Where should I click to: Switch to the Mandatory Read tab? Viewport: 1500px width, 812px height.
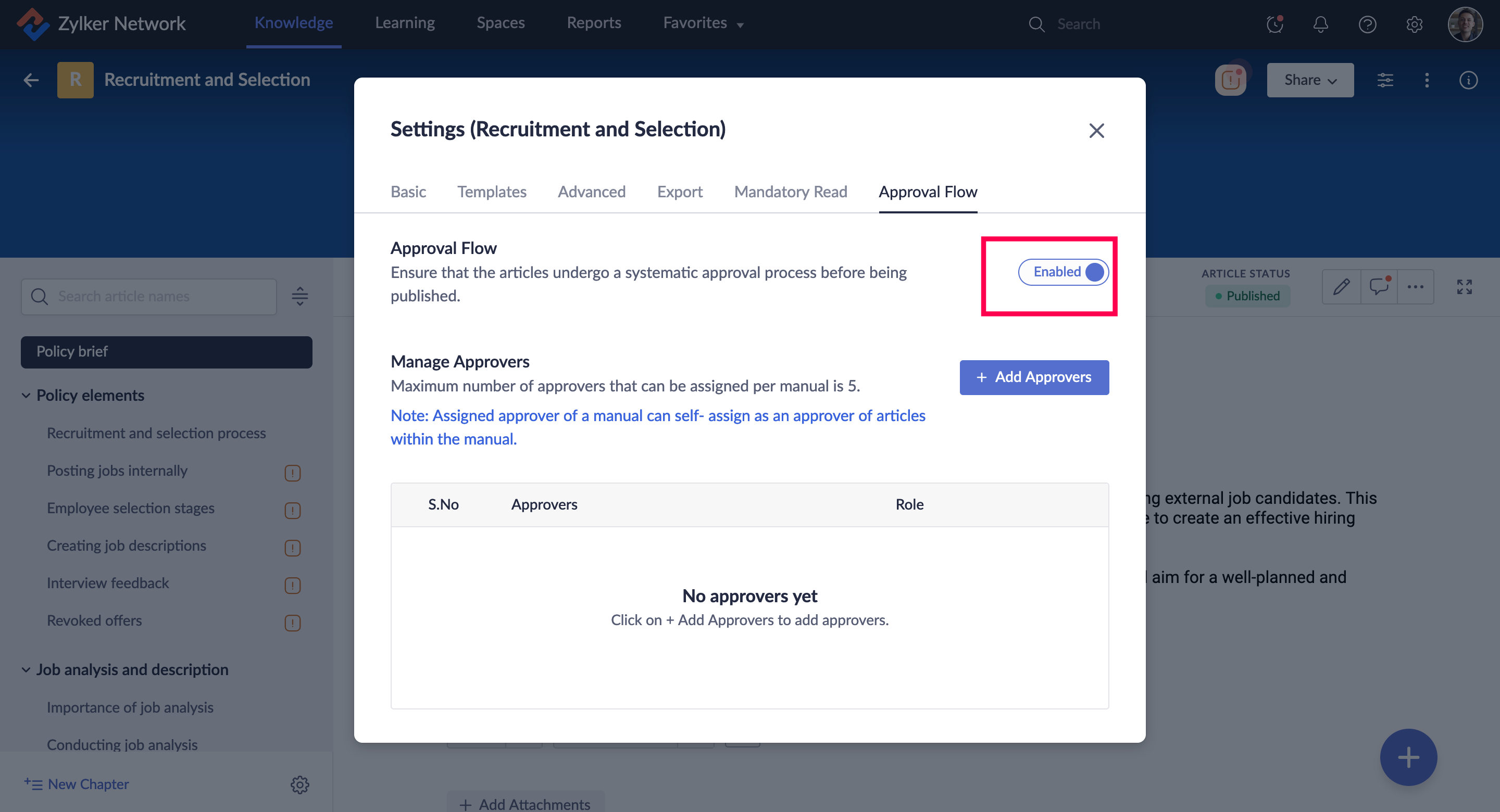[x=790, y=192]
